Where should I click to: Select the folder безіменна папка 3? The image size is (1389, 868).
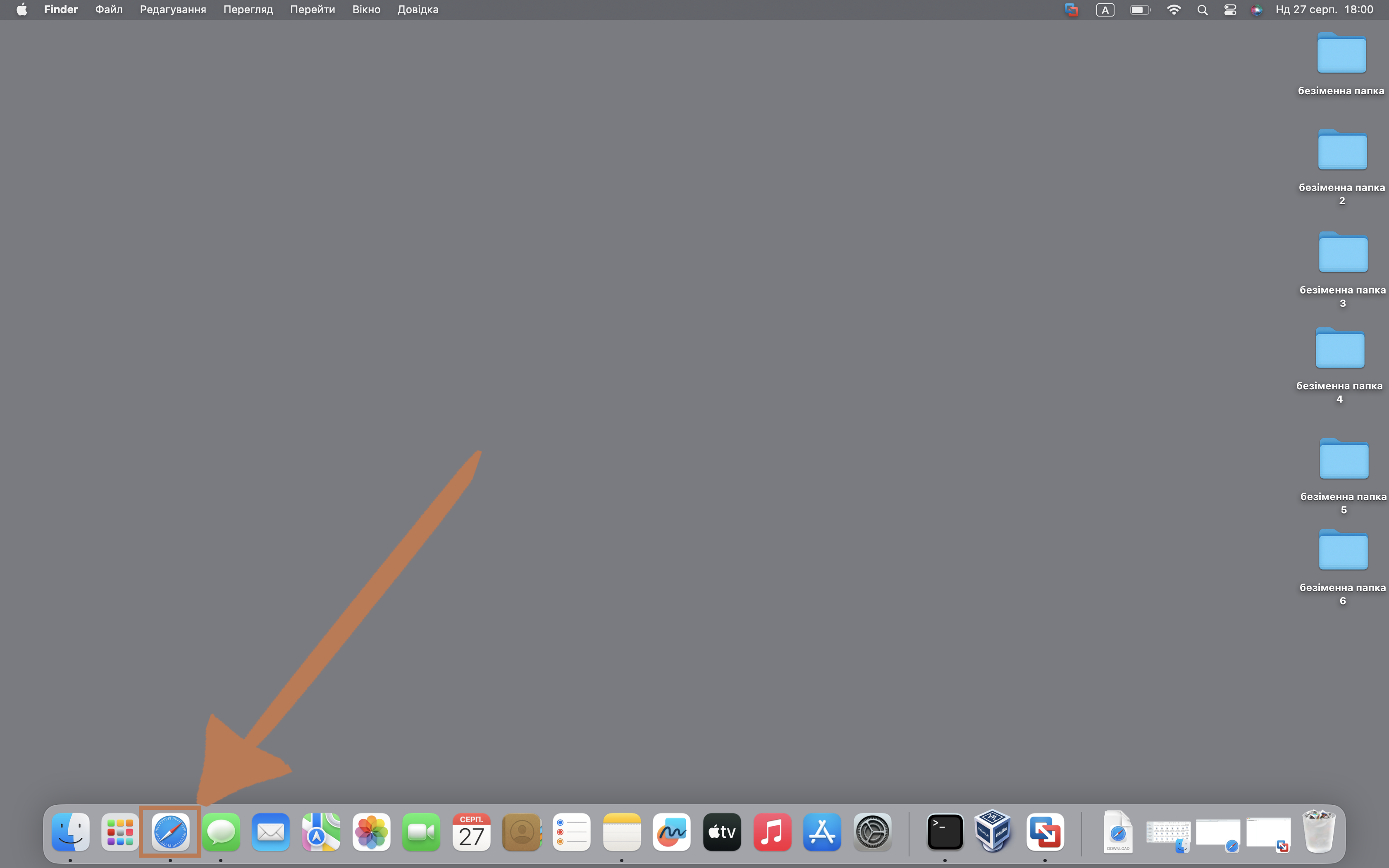point(1343,270)
